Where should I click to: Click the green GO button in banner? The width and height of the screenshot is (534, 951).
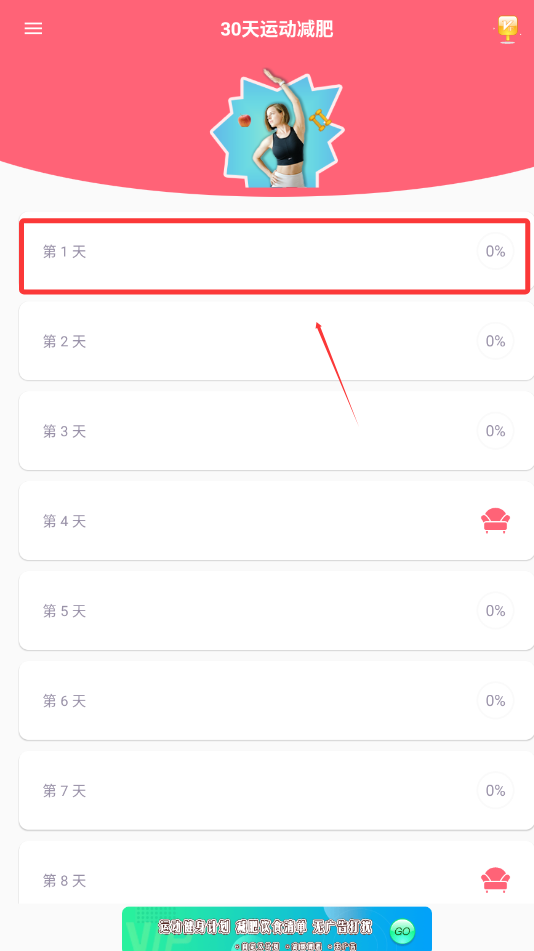tap(402, 930)
